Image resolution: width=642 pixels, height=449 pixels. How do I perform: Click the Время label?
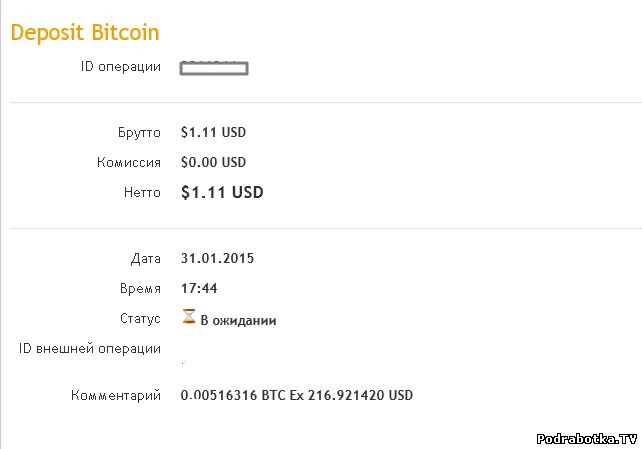pos(140,288)
